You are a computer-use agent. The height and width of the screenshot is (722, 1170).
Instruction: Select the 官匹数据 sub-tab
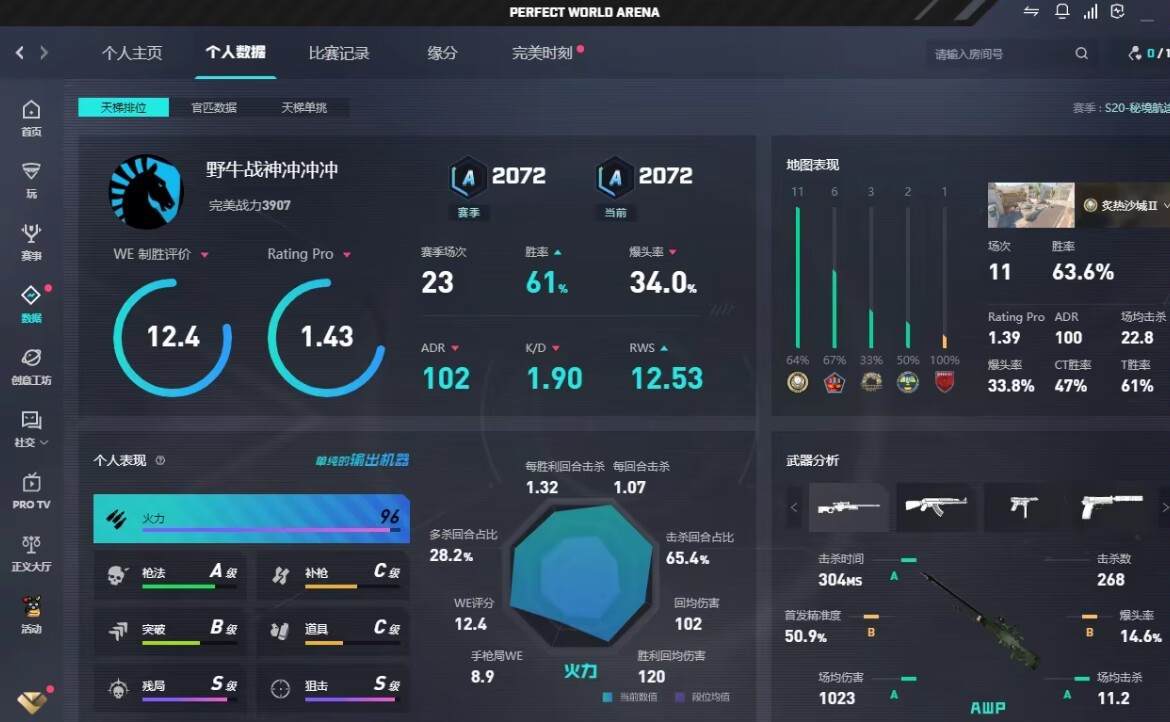point(214,107)
